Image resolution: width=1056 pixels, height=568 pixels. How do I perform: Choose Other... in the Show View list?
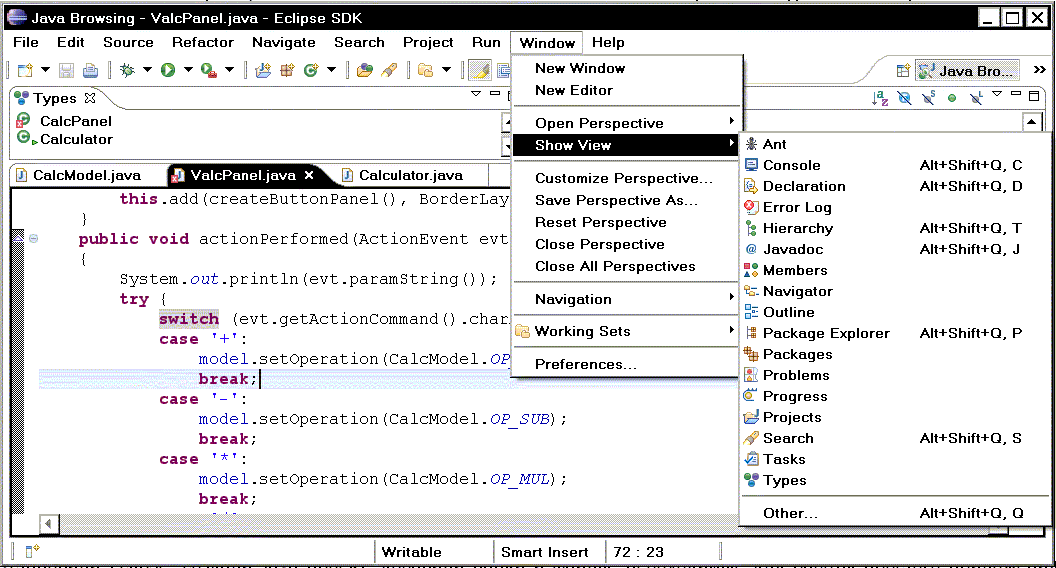[x=895, y=513]
